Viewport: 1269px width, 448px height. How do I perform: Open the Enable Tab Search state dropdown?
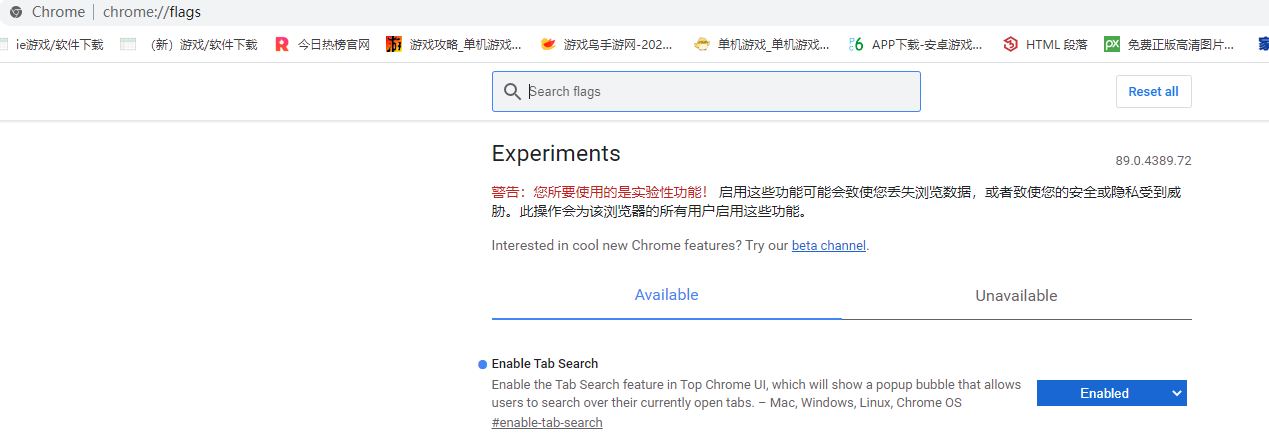pyautogui.click(x=1111, y=393)
